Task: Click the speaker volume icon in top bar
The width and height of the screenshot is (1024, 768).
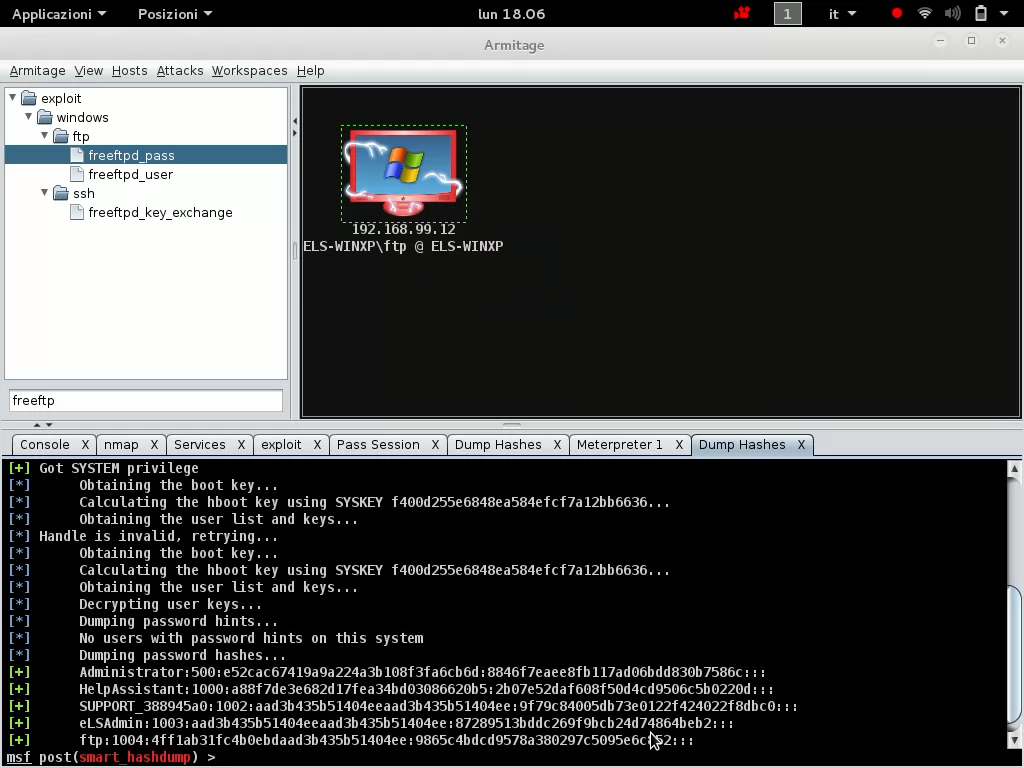Action: point(953,14)
